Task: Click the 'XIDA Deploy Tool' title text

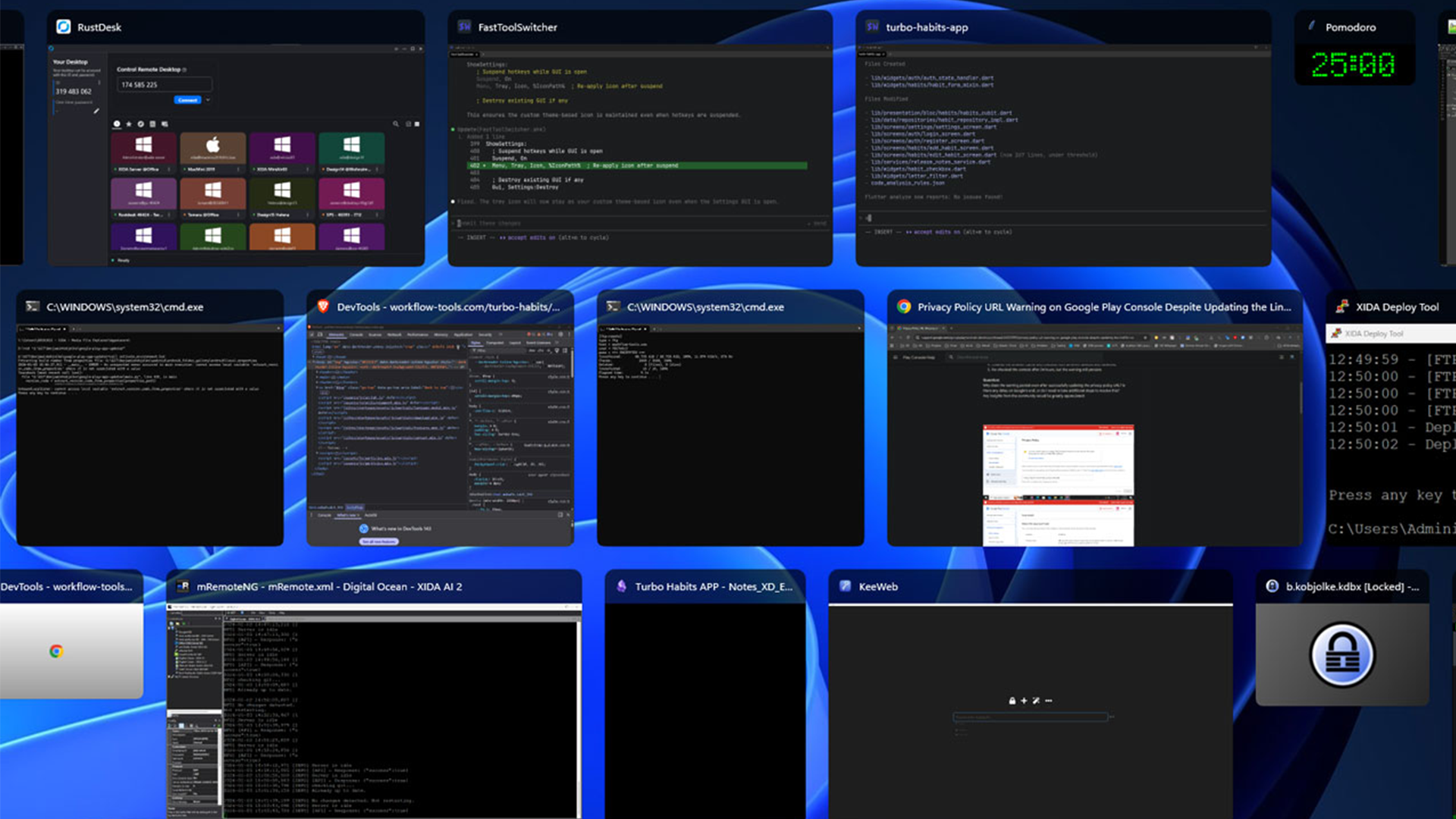Action: pos(1397,306)
